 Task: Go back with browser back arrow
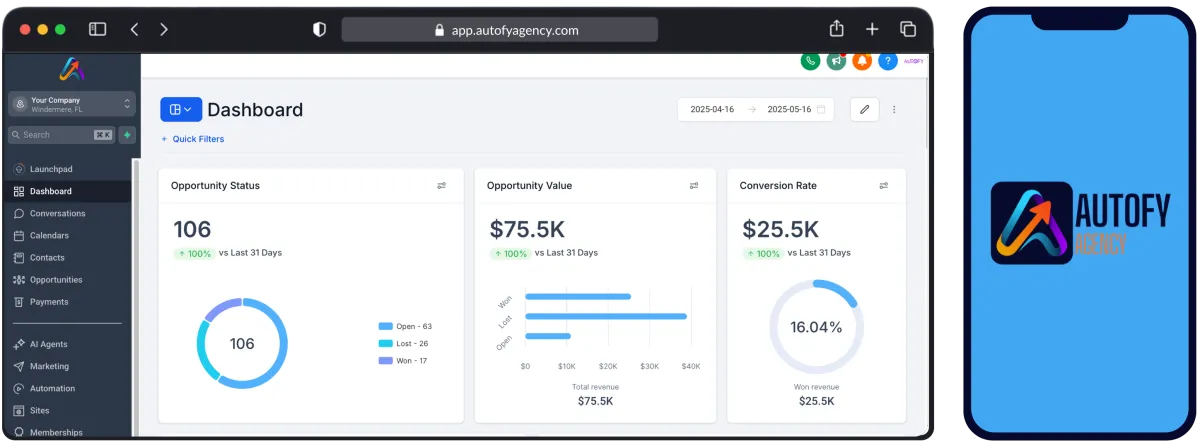tap(134, 29)
